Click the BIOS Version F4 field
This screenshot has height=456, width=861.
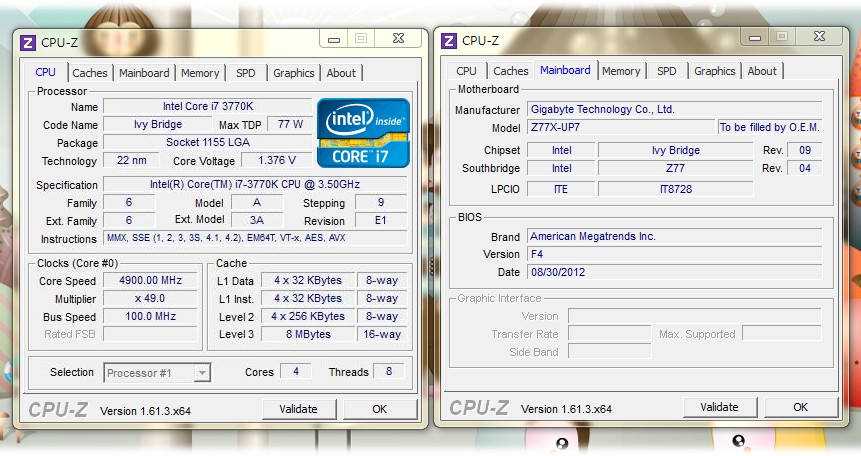675,254
